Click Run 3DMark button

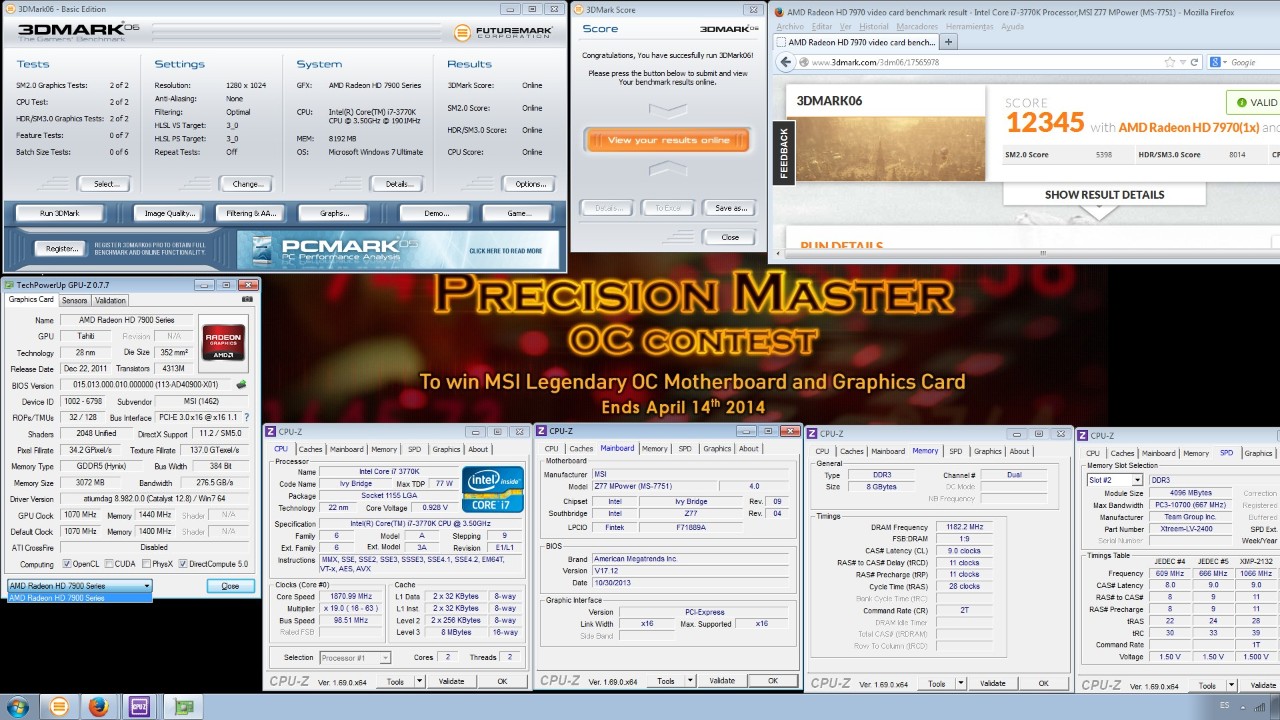click(59, 213)
